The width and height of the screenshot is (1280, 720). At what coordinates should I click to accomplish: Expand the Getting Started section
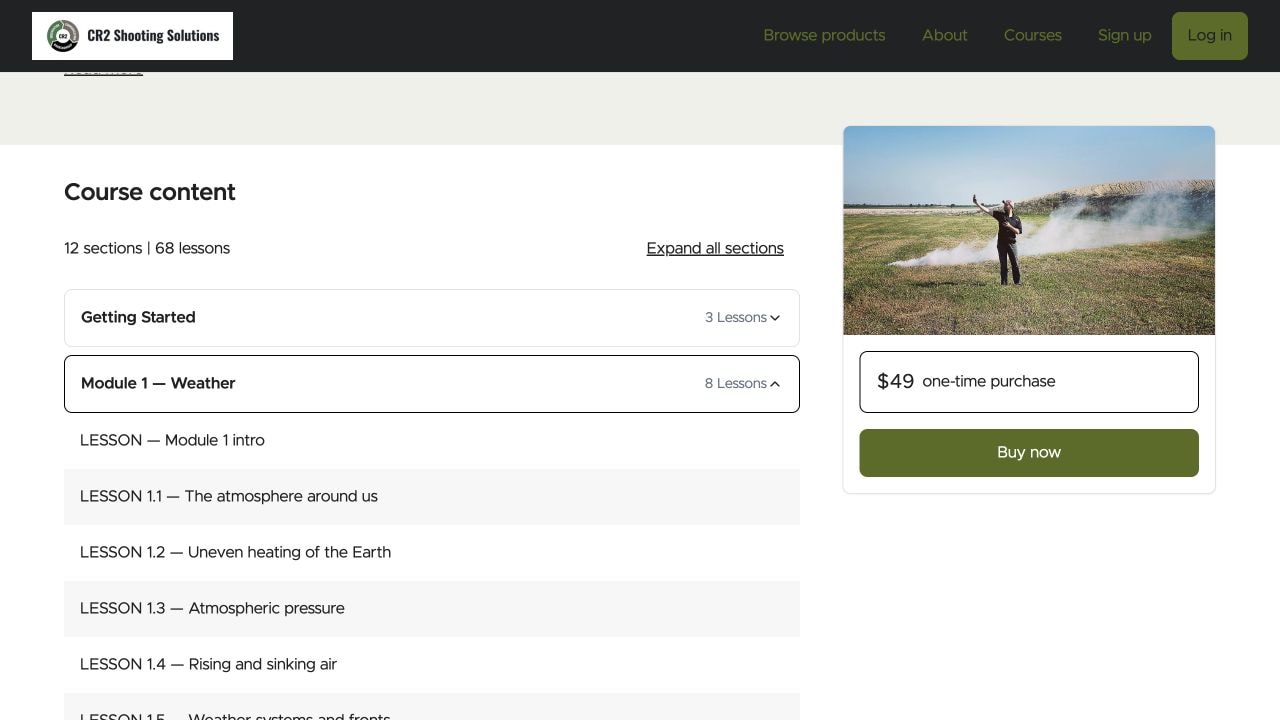click(x=432, y=318)
